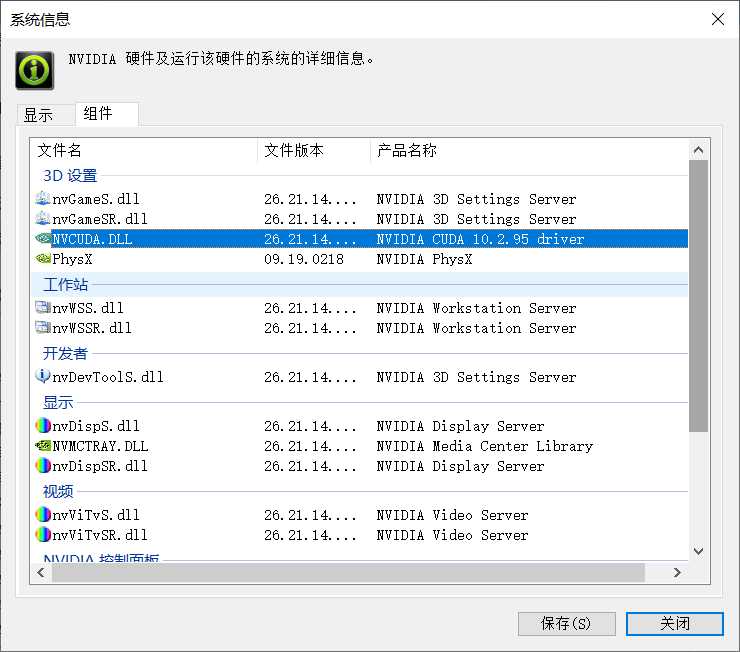Select the nvViTvS.dll file name

(96, 515)
